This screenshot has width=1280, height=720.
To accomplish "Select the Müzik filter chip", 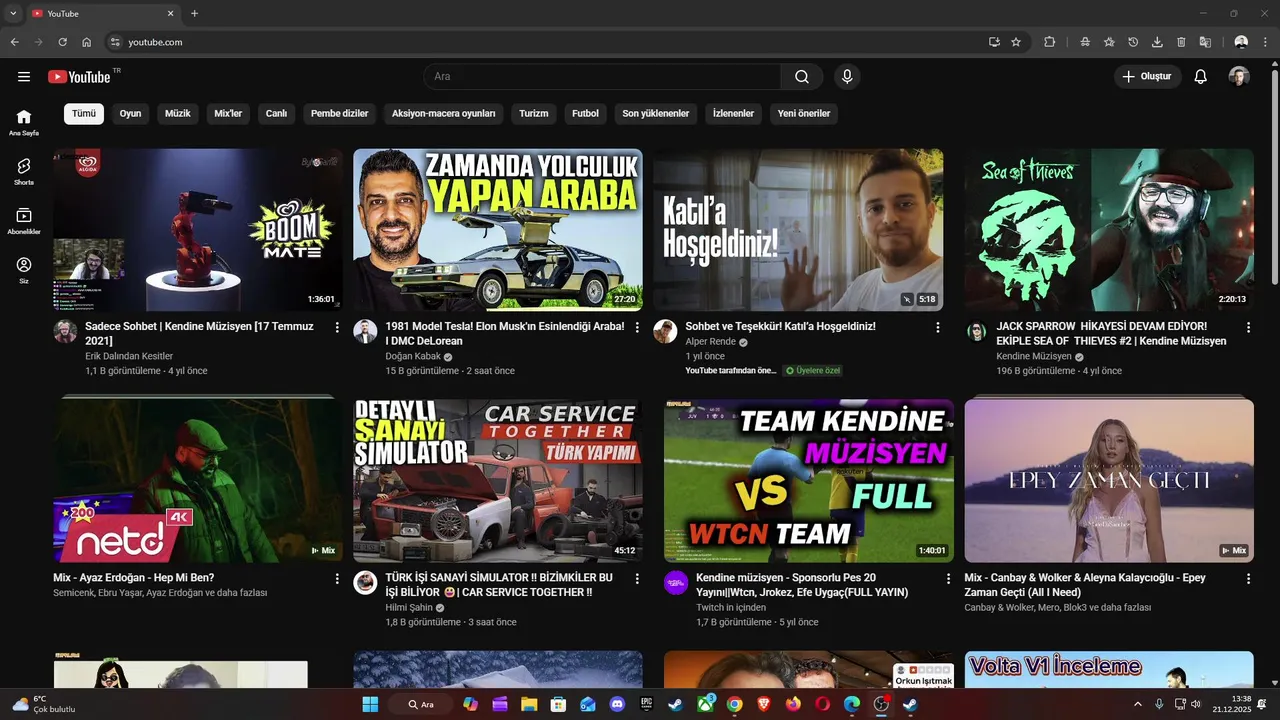I will coord(177,113).
